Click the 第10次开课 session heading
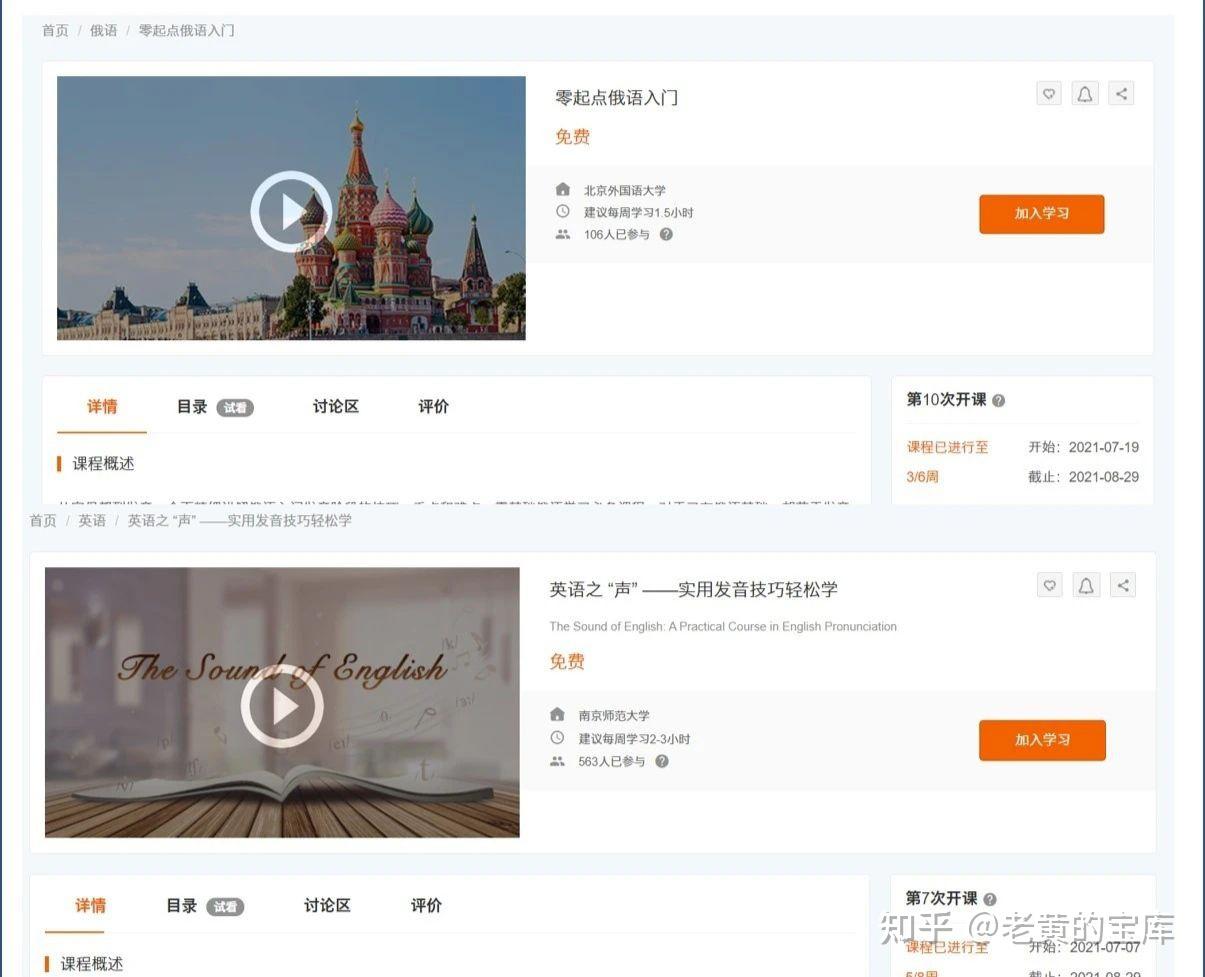 point(946,399)
